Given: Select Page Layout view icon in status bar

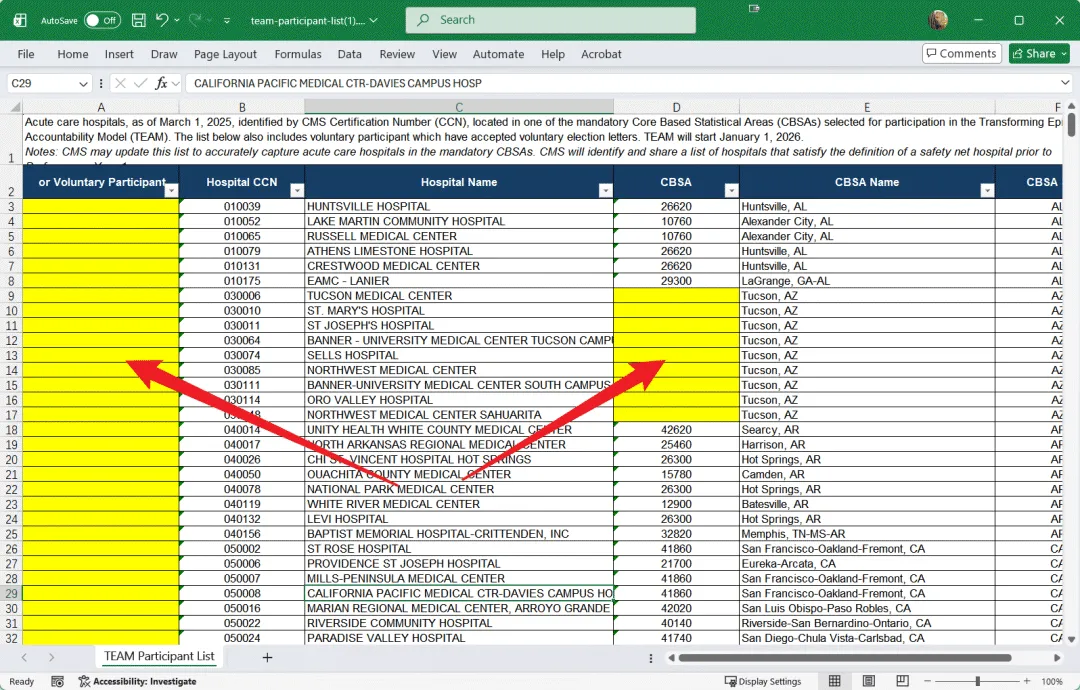Looking at the screenshot, I should pyautogui.click(x=869, y=680).
